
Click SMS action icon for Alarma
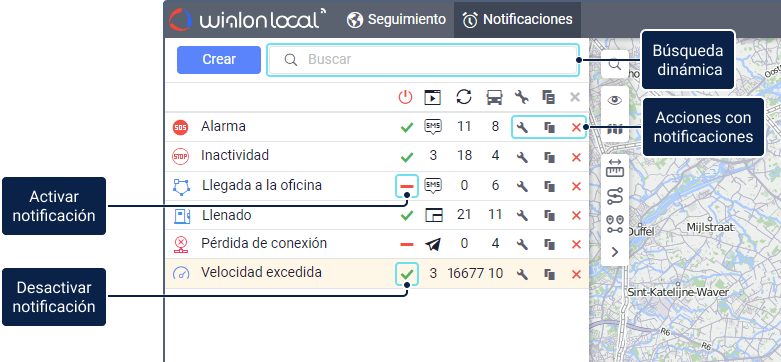[433, 127]
